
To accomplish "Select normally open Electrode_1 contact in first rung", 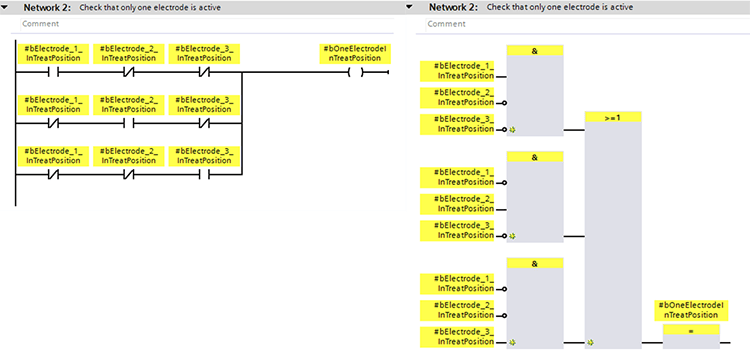I will pyautogui.click(x=53, y=73).
